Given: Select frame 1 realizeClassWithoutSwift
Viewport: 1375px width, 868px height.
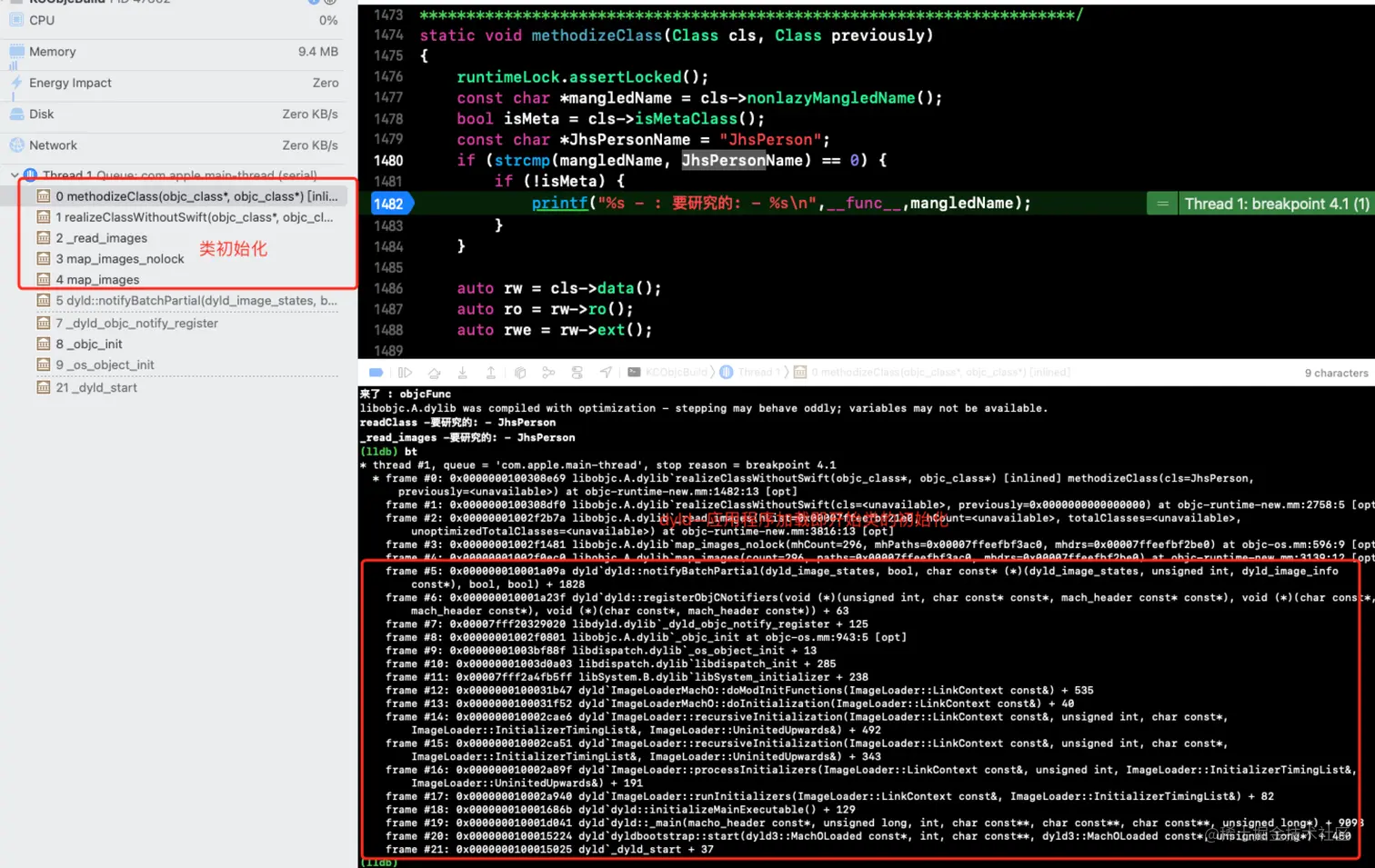Looking at the screenshot, I should point(186,217).
